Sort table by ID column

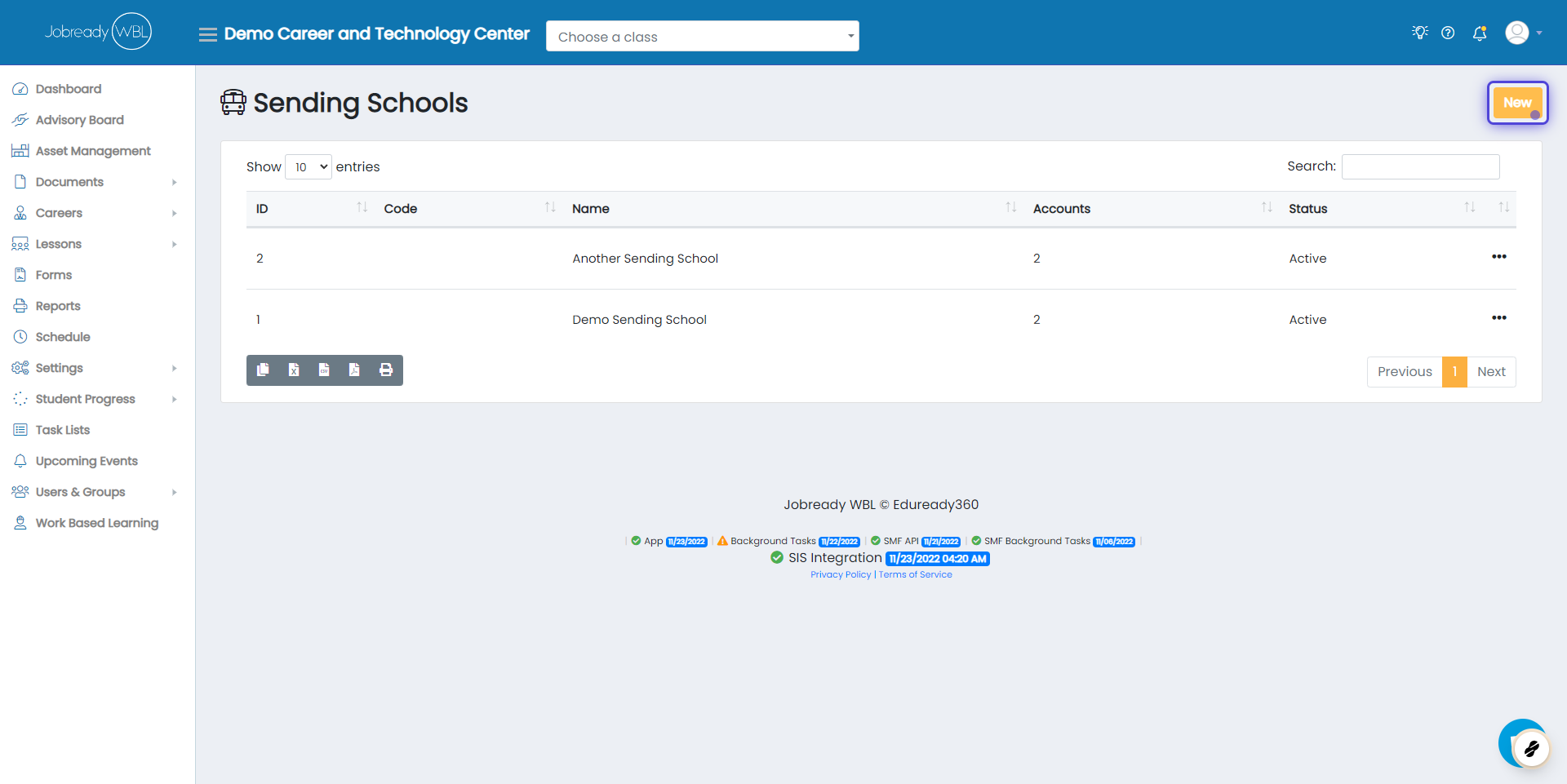click(x=310, y=209)
